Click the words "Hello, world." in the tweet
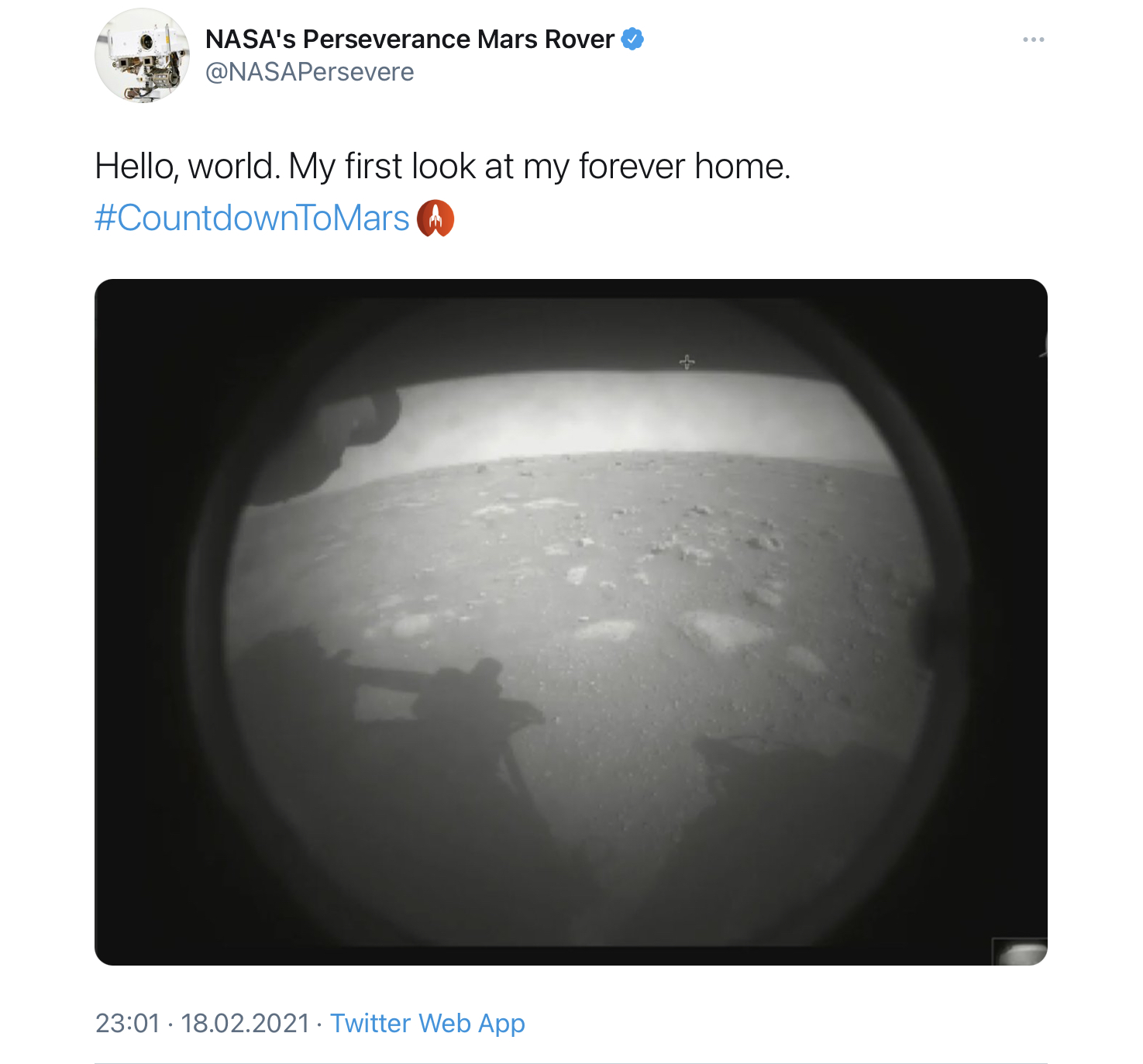The width and height of the screenshot is (1143, 1064). pyautogui.click(x=188, y=167)
